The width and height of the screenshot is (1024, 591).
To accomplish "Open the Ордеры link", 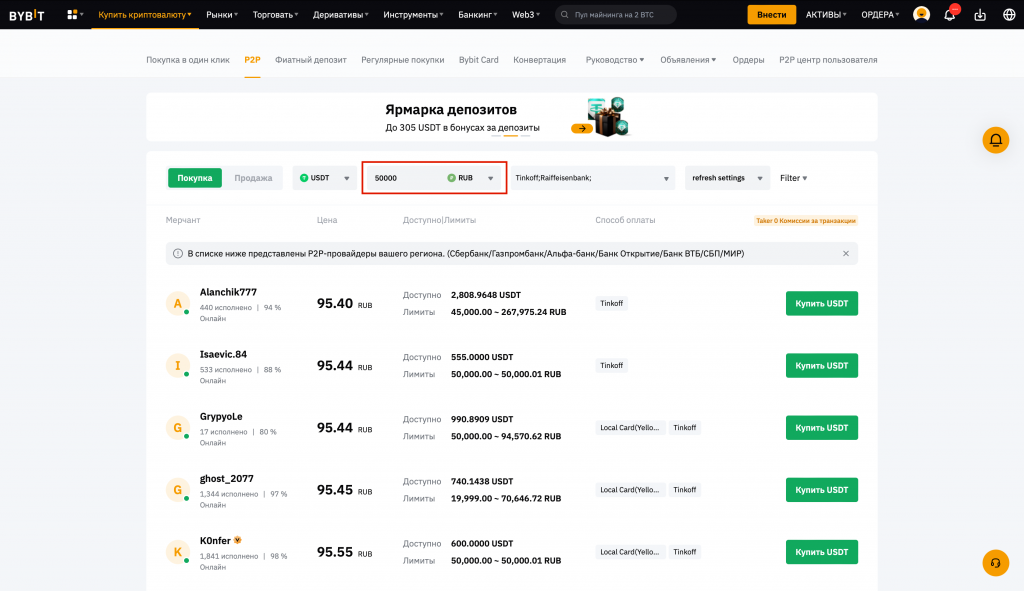I will click(748, 59).
